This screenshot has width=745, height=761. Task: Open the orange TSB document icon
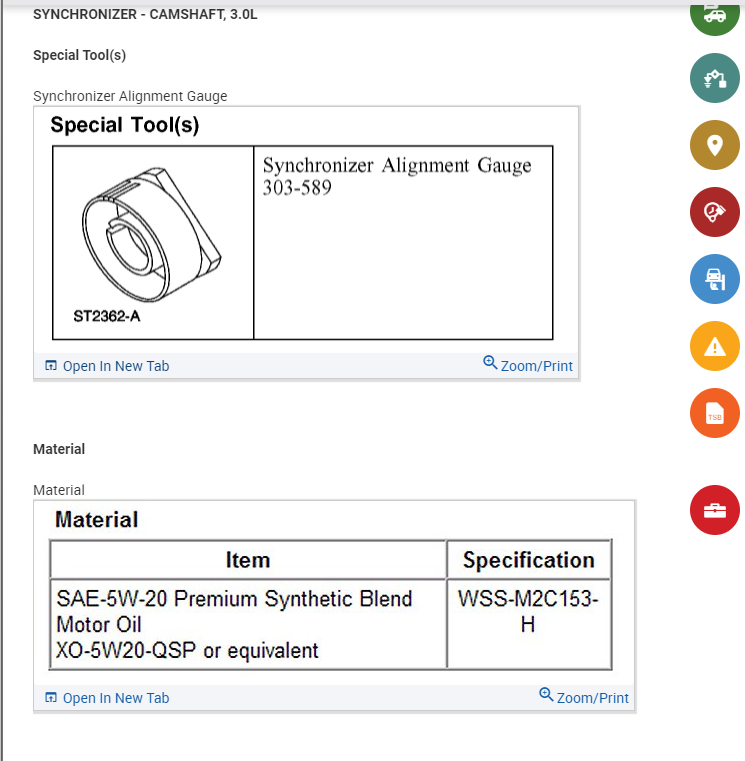pyautogui.click(x=714, y=414)
